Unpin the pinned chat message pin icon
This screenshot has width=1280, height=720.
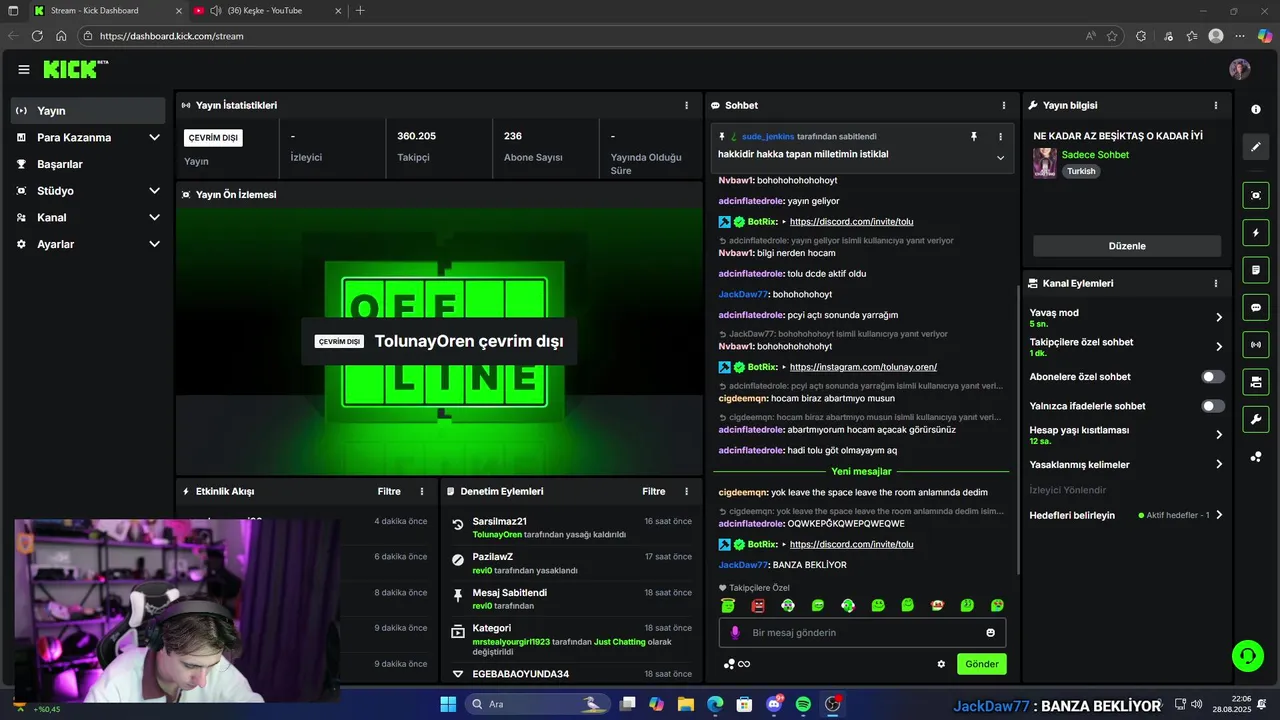[x=974, y=136]
